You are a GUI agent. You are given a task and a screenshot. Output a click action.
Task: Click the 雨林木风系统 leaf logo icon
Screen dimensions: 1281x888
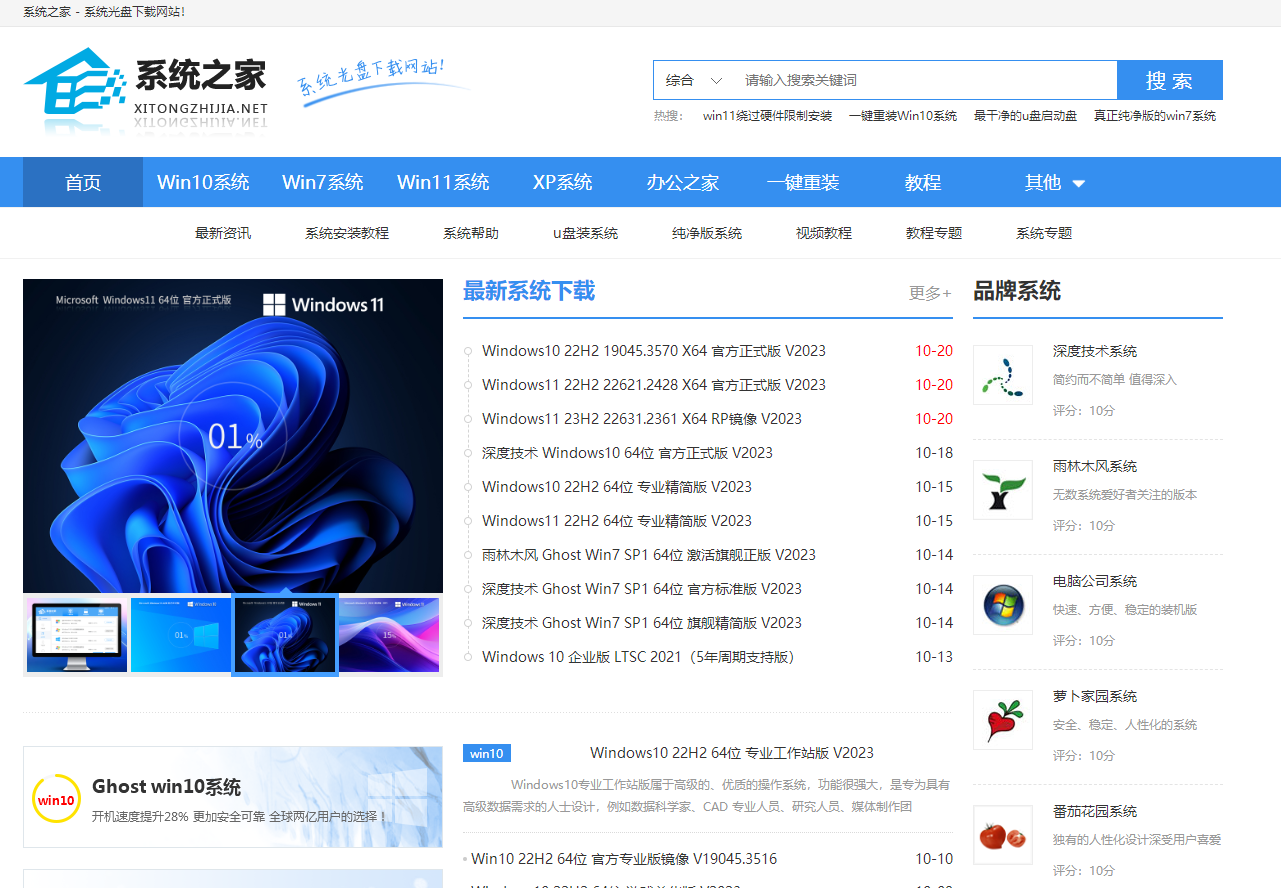tap(1002, 489)
